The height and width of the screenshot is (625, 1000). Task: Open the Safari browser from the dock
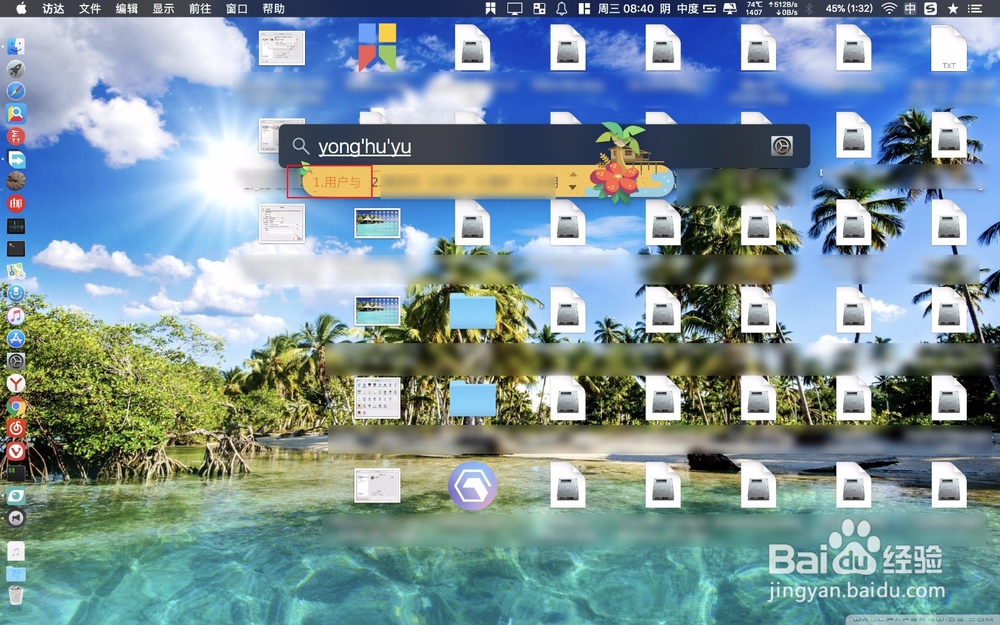pyautogui.click(x=16, y=90)
